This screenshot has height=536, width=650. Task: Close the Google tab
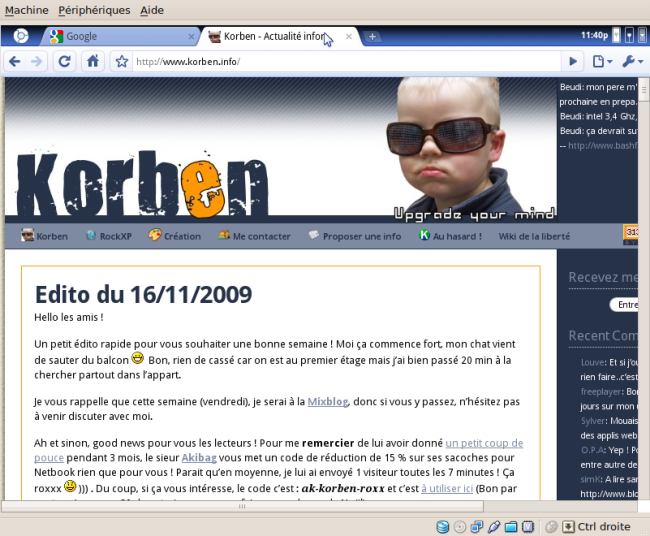191,36
